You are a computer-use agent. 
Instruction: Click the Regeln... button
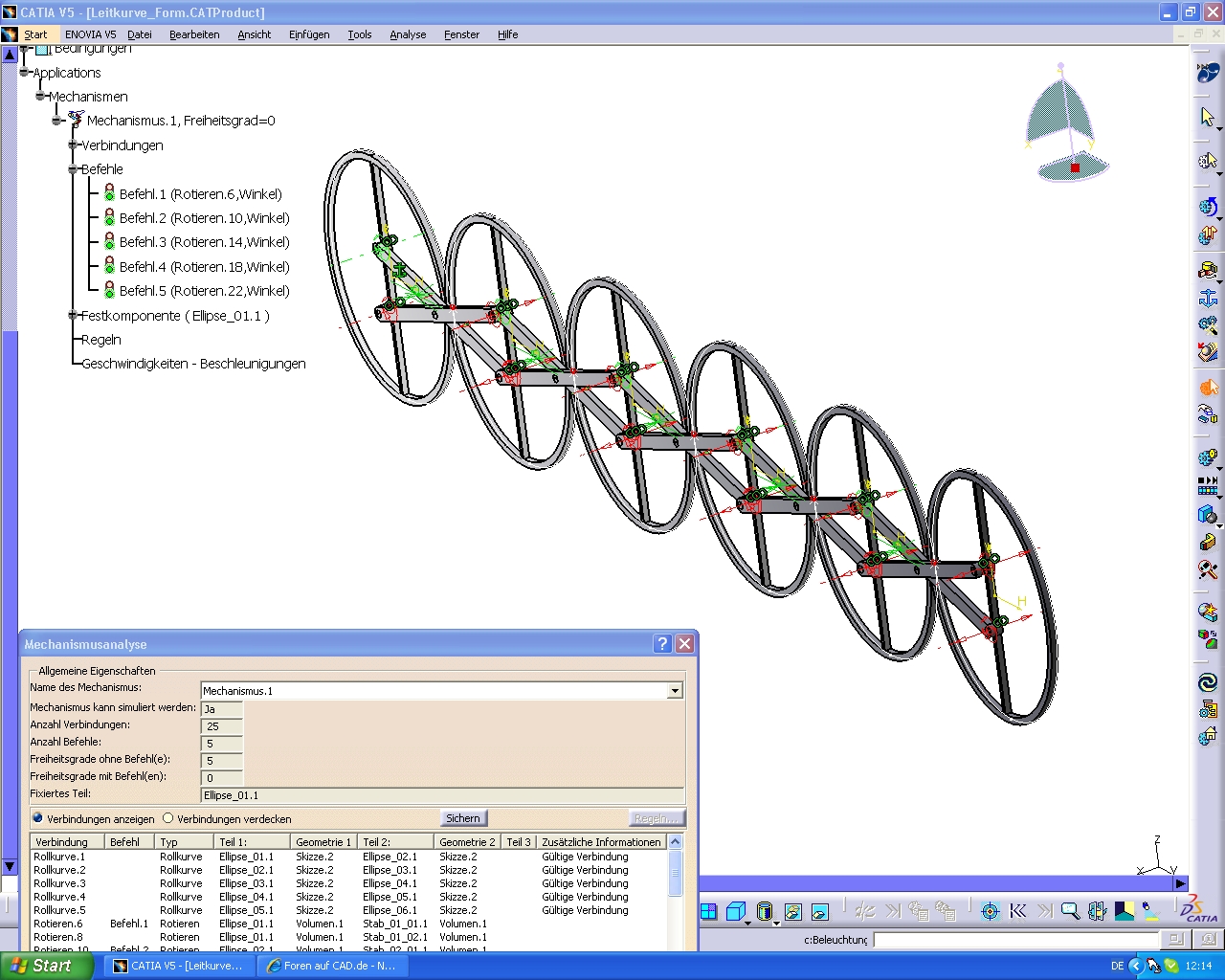[657, 818]
